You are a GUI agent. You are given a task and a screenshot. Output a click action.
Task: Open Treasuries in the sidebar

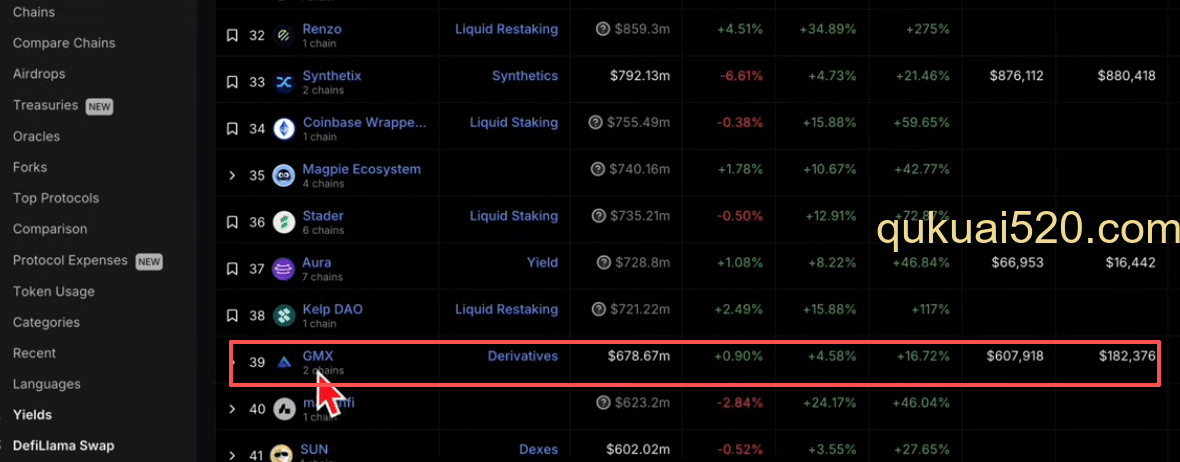pyautogui.click(x=45, y=105)
